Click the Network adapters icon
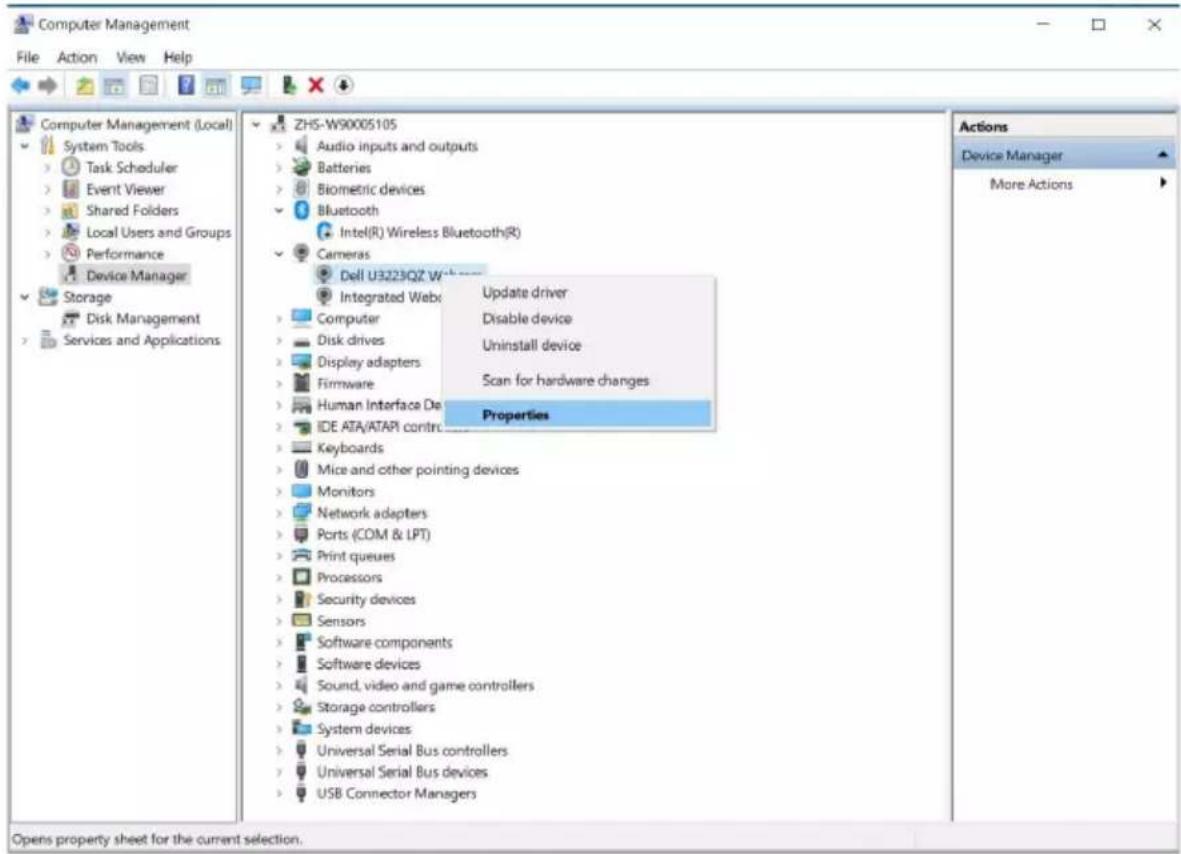The image size is (1181, 854). 301,512
